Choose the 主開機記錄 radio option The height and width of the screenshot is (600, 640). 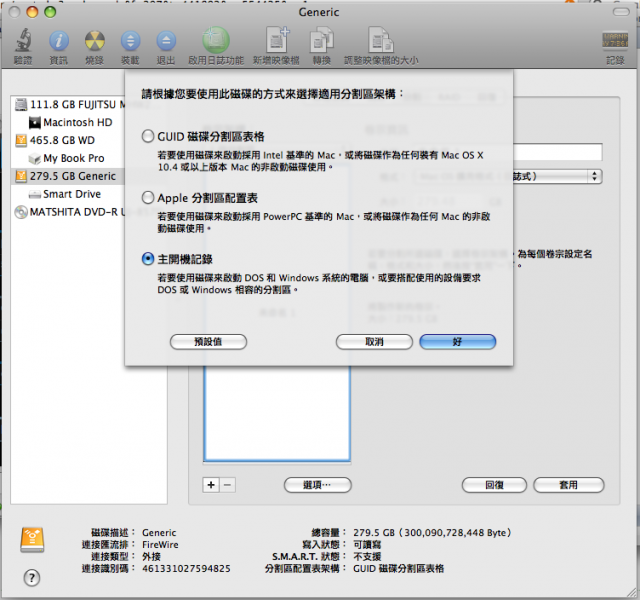[x=148, y=259]
